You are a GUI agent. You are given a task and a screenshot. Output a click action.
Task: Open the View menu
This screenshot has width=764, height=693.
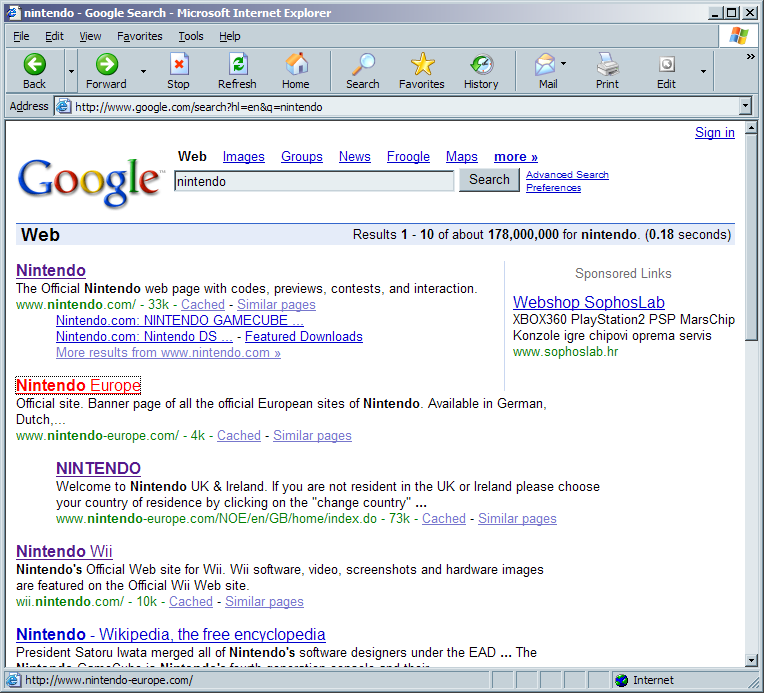90,36
